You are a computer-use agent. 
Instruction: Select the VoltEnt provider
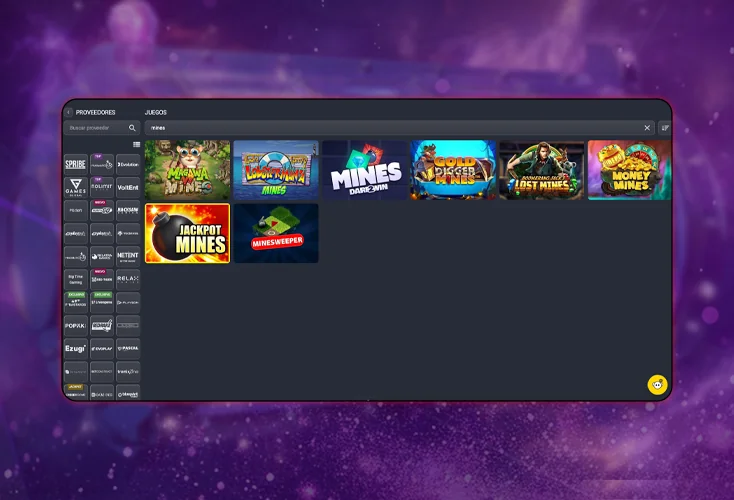[x=128, y=187]
